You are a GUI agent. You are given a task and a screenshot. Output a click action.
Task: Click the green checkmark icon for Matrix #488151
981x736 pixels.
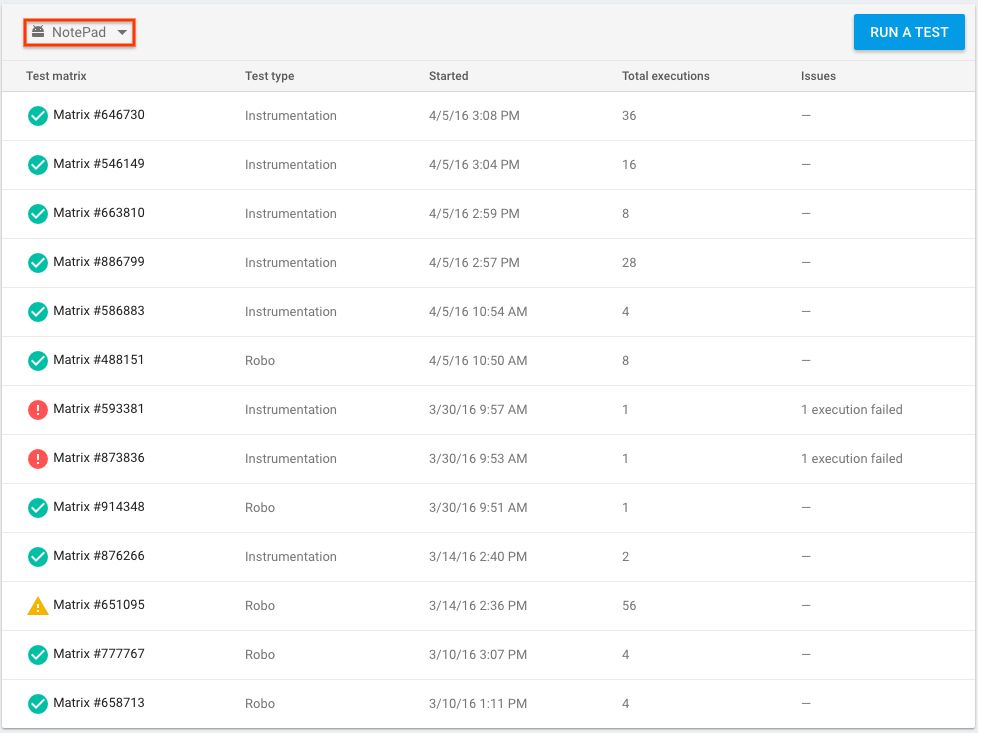coord(38,361)
